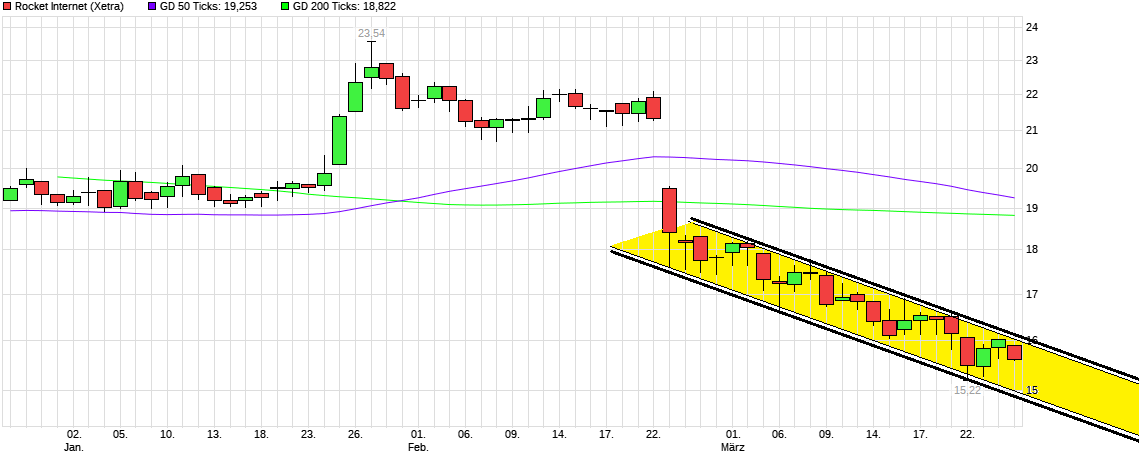Select the 'GD 200 Ticks: 18,822' label

(x=344, y=6)
